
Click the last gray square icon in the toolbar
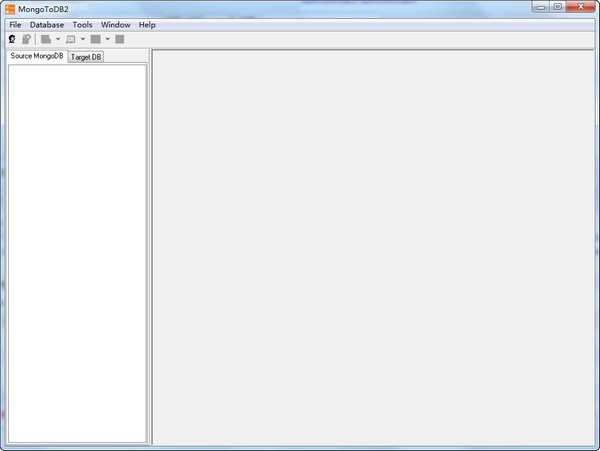tap(120, 39)
